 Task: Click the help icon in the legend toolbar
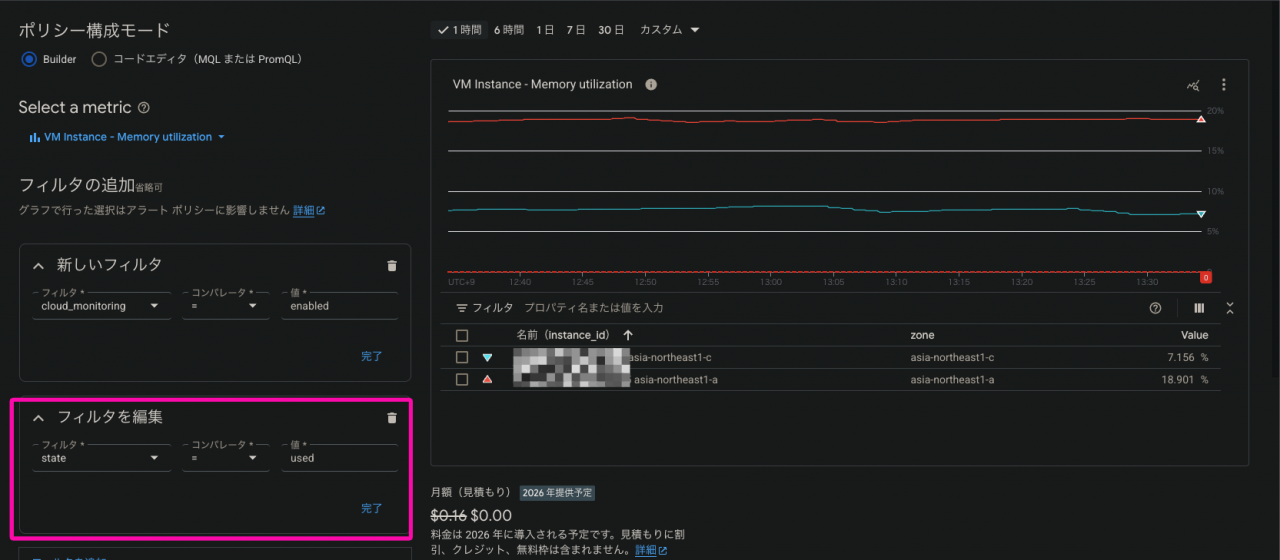click(1156, 308)
